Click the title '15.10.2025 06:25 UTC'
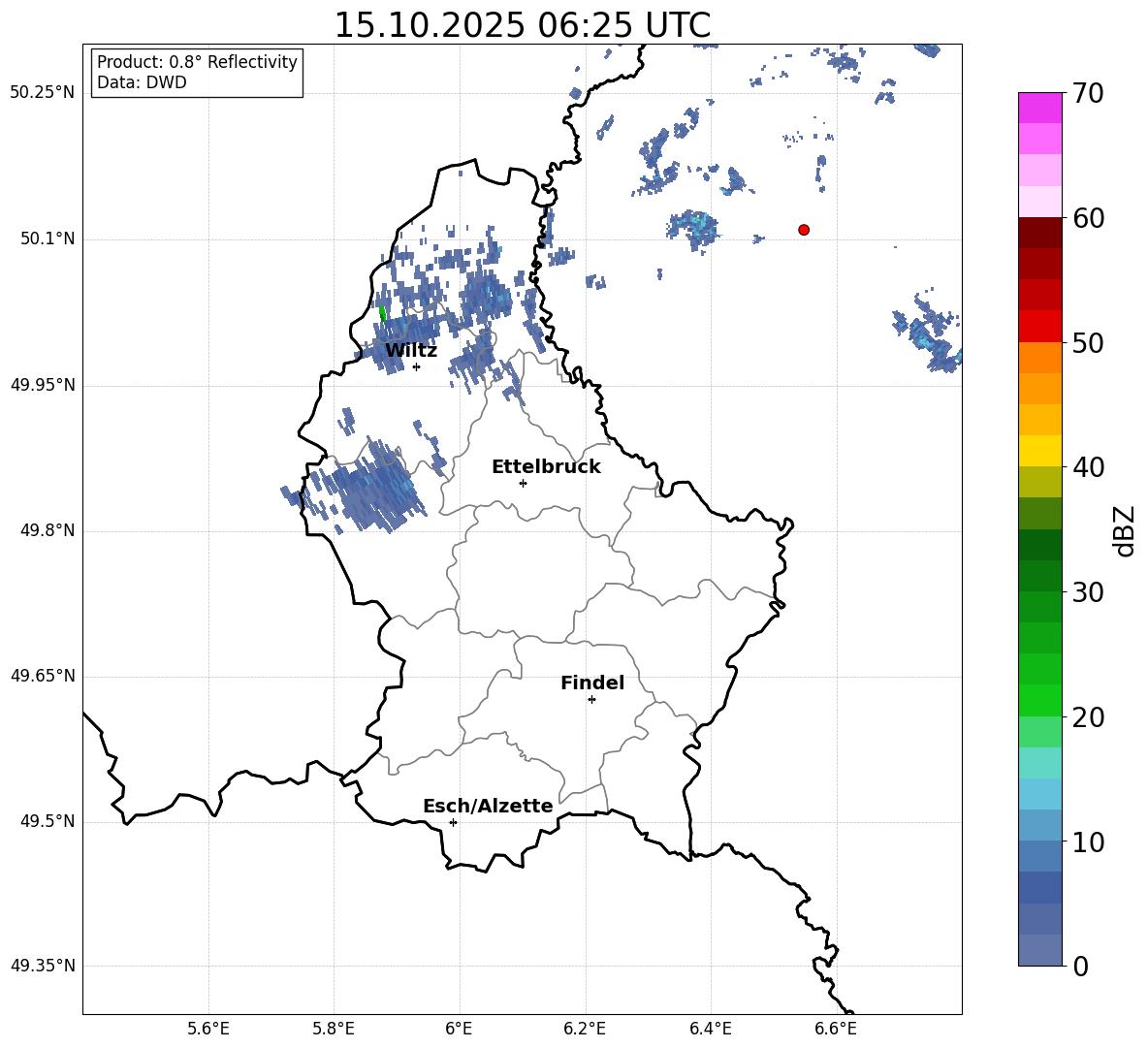The width and height of the screenshot is (1148, 1048). click(x=522, y=25)
